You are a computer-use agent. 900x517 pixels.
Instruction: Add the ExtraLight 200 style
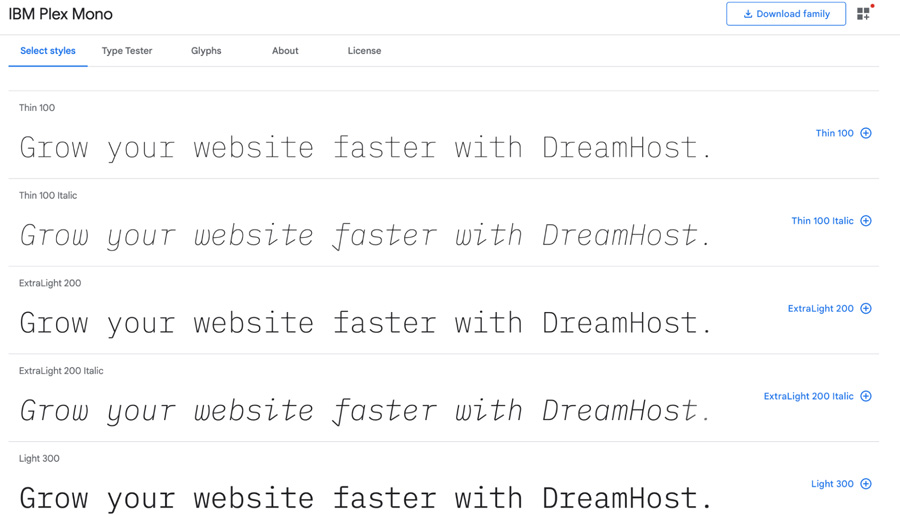tap(829, 309)
